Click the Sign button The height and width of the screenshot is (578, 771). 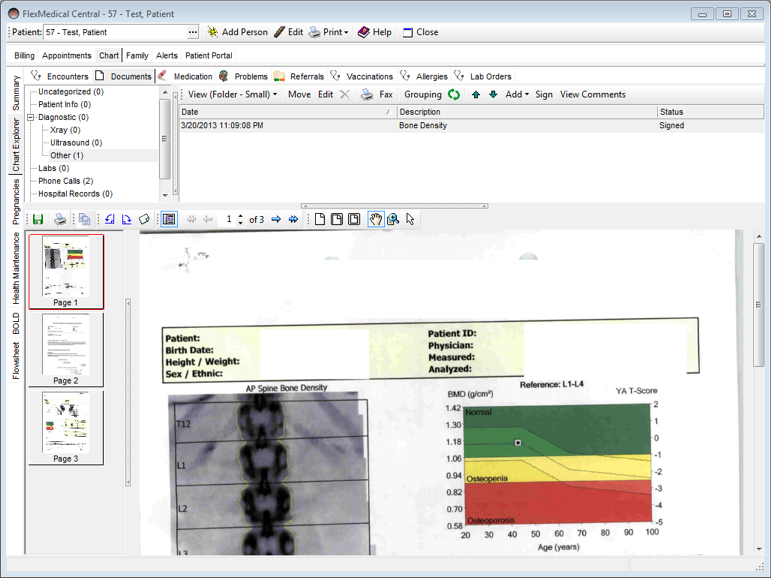pos(543,94)
